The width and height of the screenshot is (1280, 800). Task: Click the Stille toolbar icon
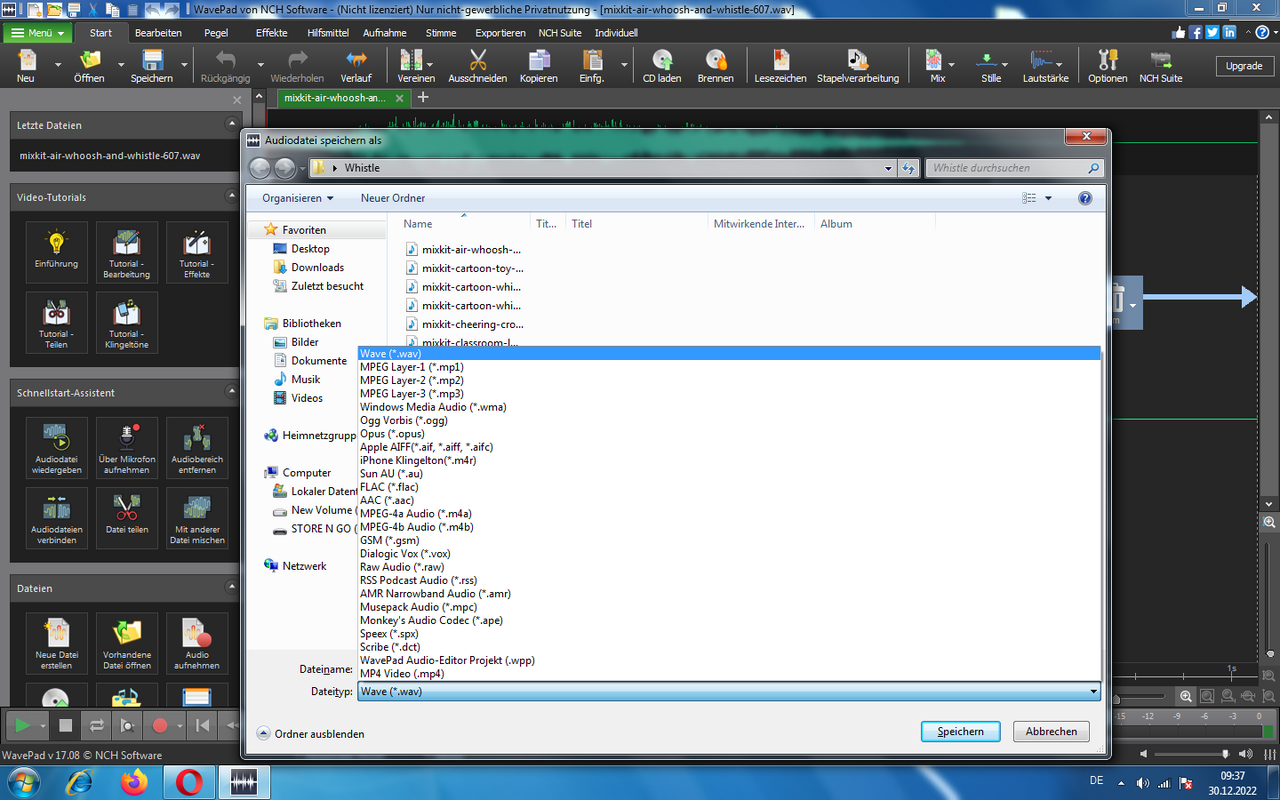coord(990,66)
